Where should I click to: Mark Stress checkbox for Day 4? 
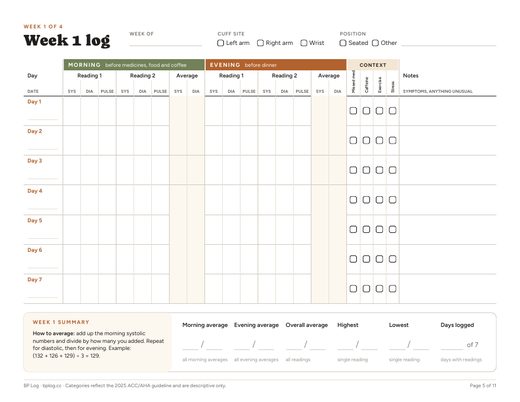(393, 200)
